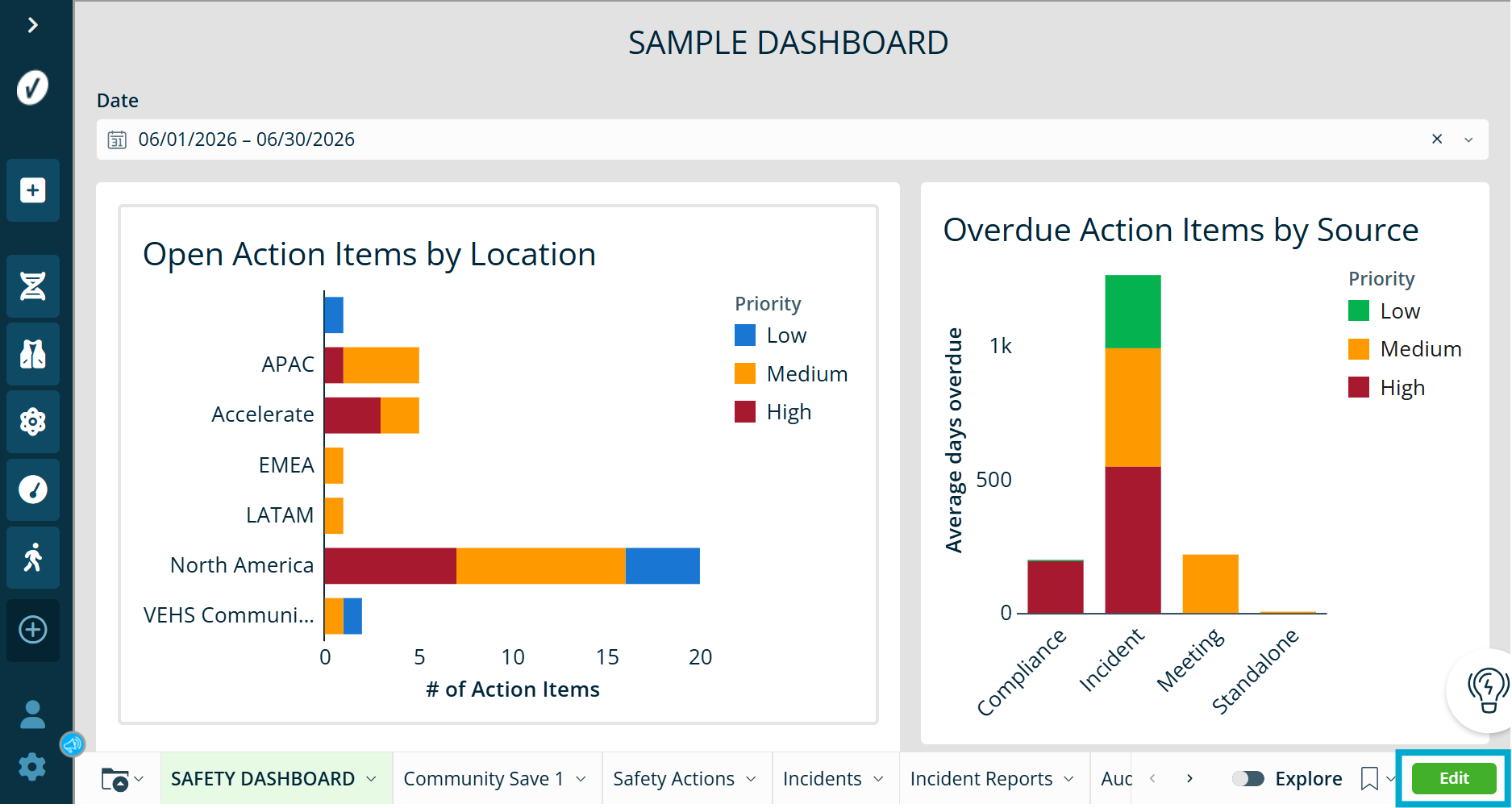Toggle Low priority in Open Action Items legend

click(x=771, y=335)
